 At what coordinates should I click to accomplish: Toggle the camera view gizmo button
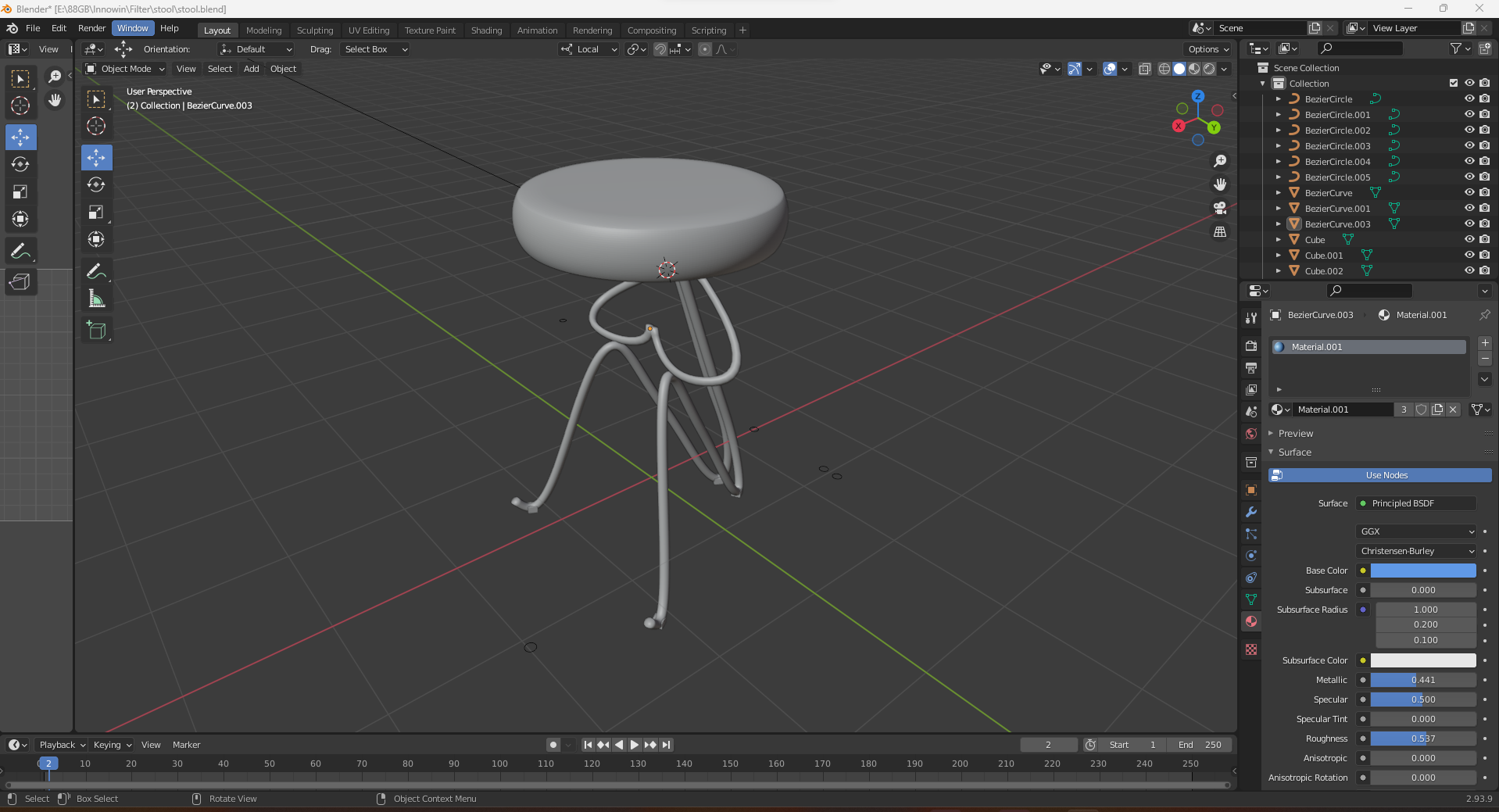[1219, 208]
